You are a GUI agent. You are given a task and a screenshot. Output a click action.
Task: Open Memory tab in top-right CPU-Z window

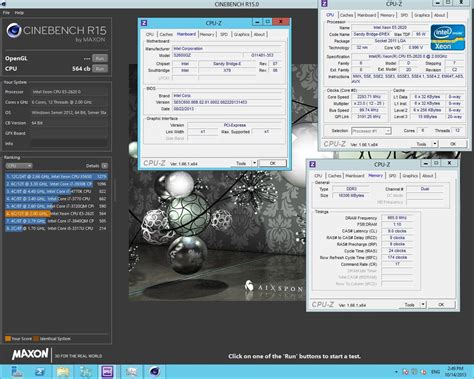click(x=387, y=15)
